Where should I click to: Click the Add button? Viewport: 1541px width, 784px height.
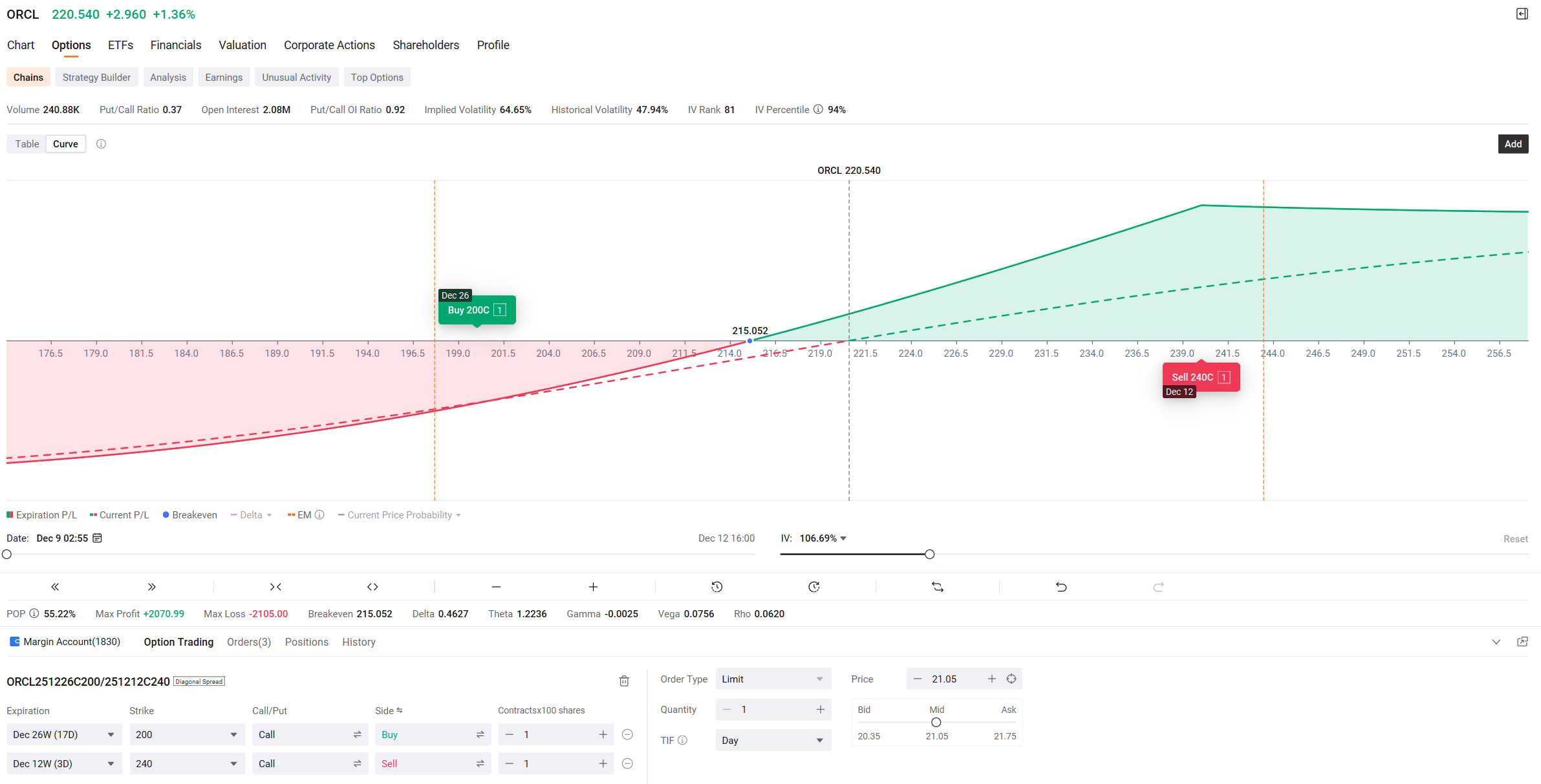point(1513,144)
